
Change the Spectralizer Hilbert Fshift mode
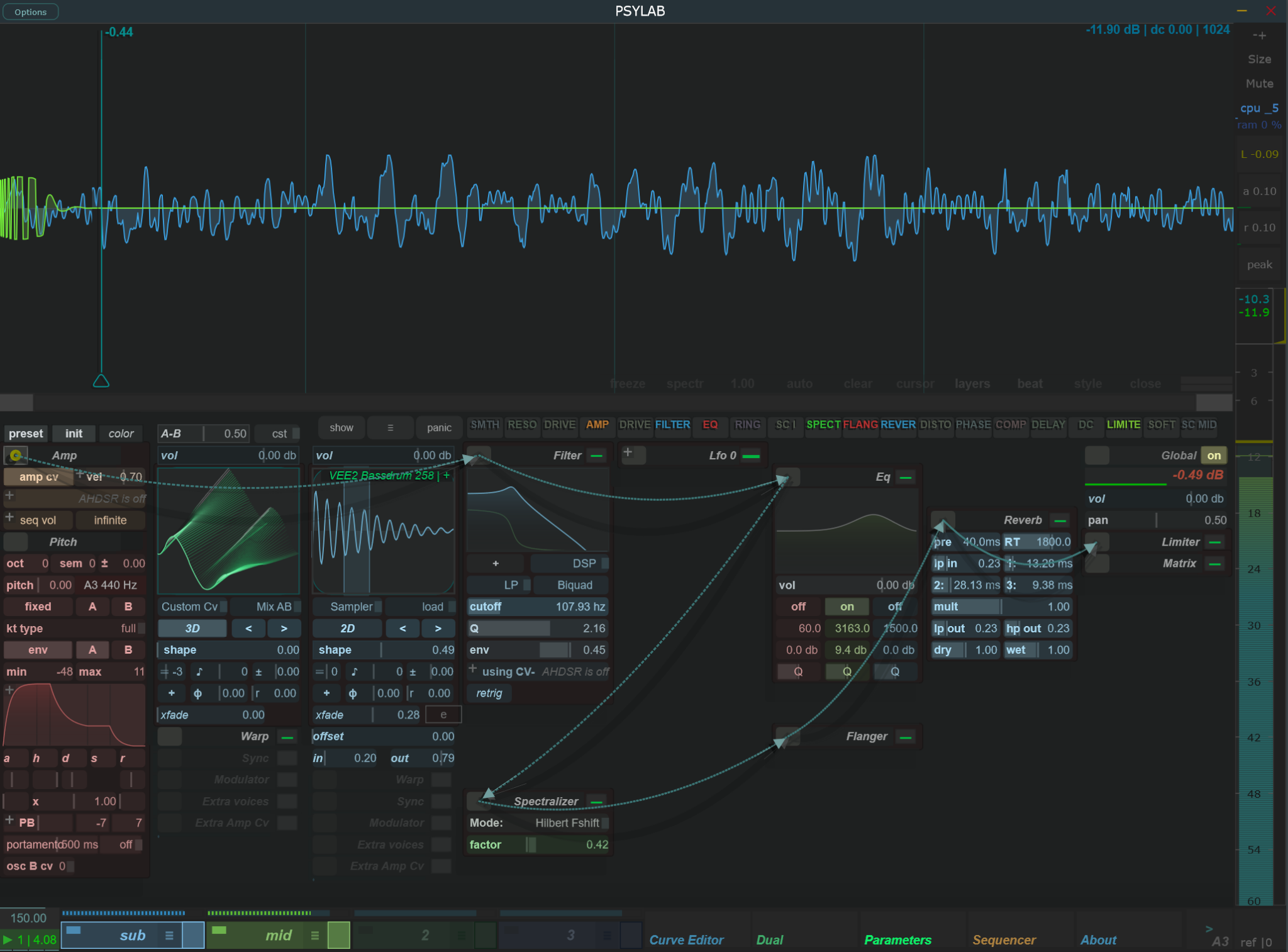point(568,822)
